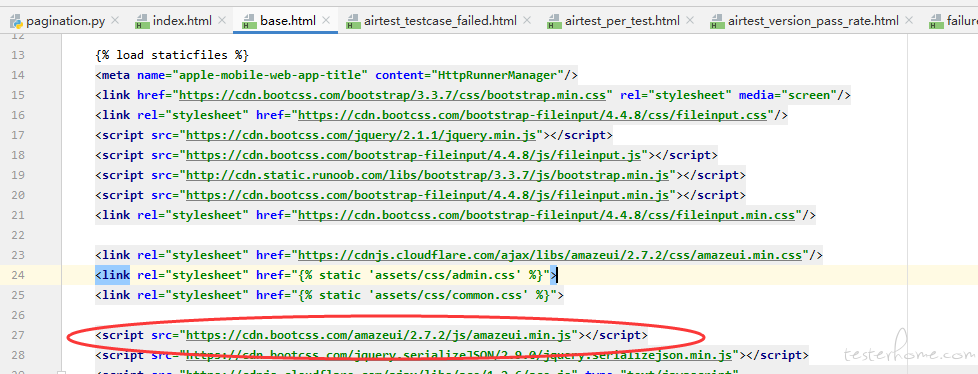Select the base.html tab
The image size is (978, 374).
[288, 21]
